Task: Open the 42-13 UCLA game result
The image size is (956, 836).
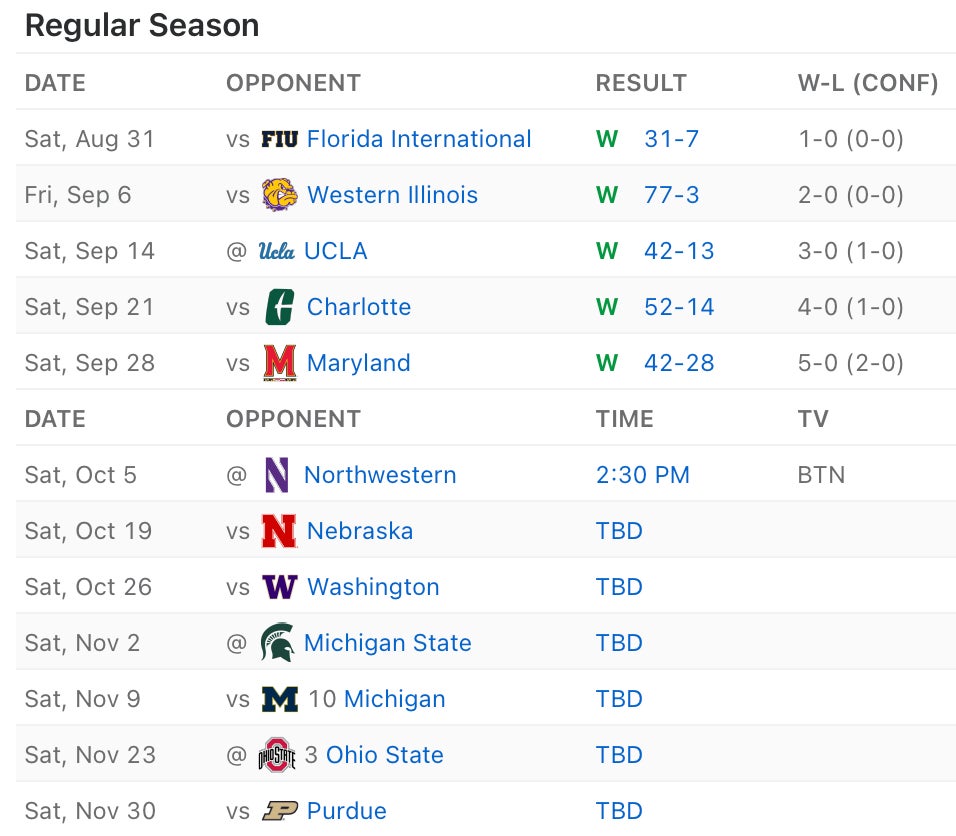Action: (x=679, y=251)
